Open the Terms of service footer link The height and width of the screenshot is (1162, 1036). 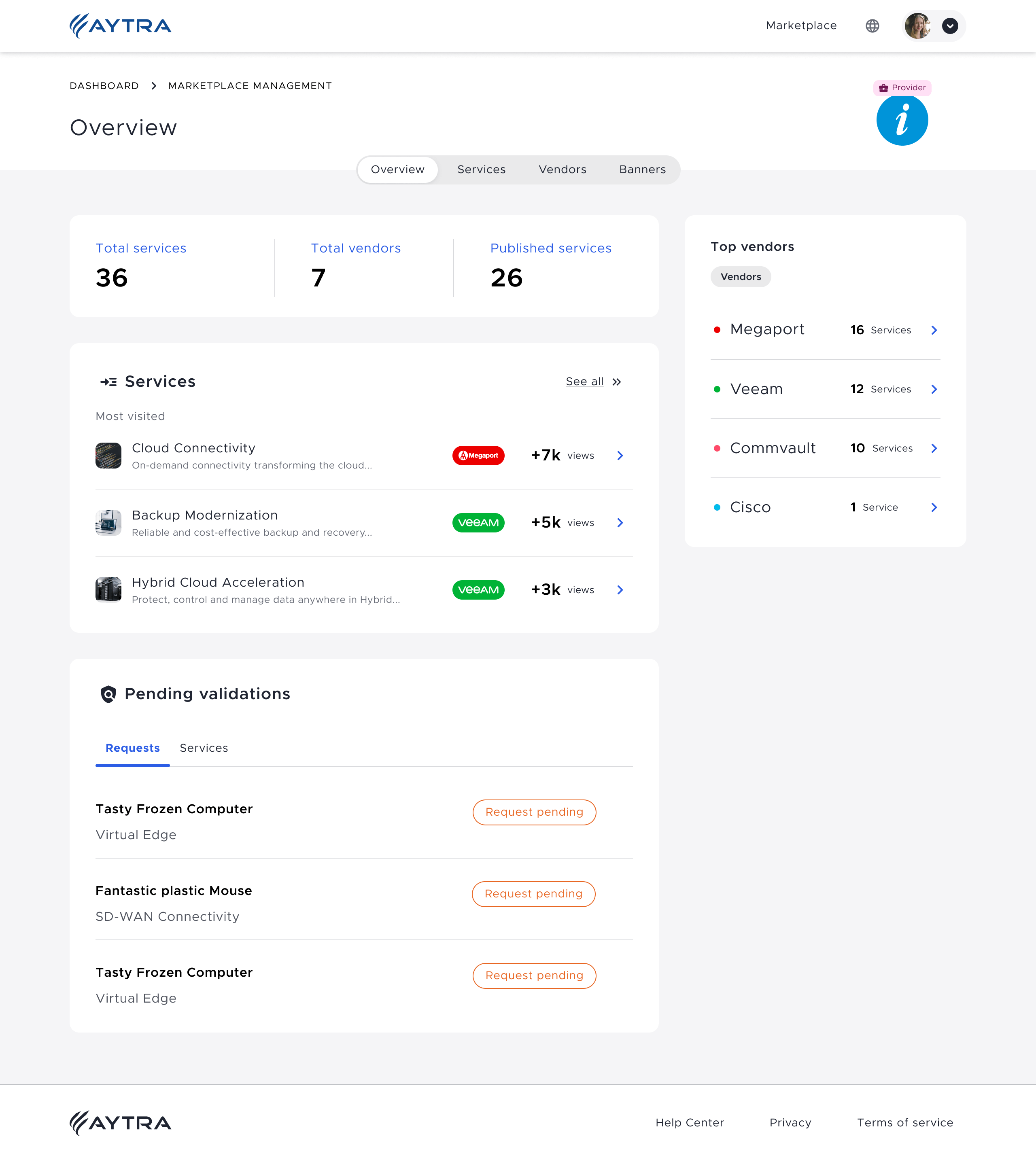point(904,1123)
